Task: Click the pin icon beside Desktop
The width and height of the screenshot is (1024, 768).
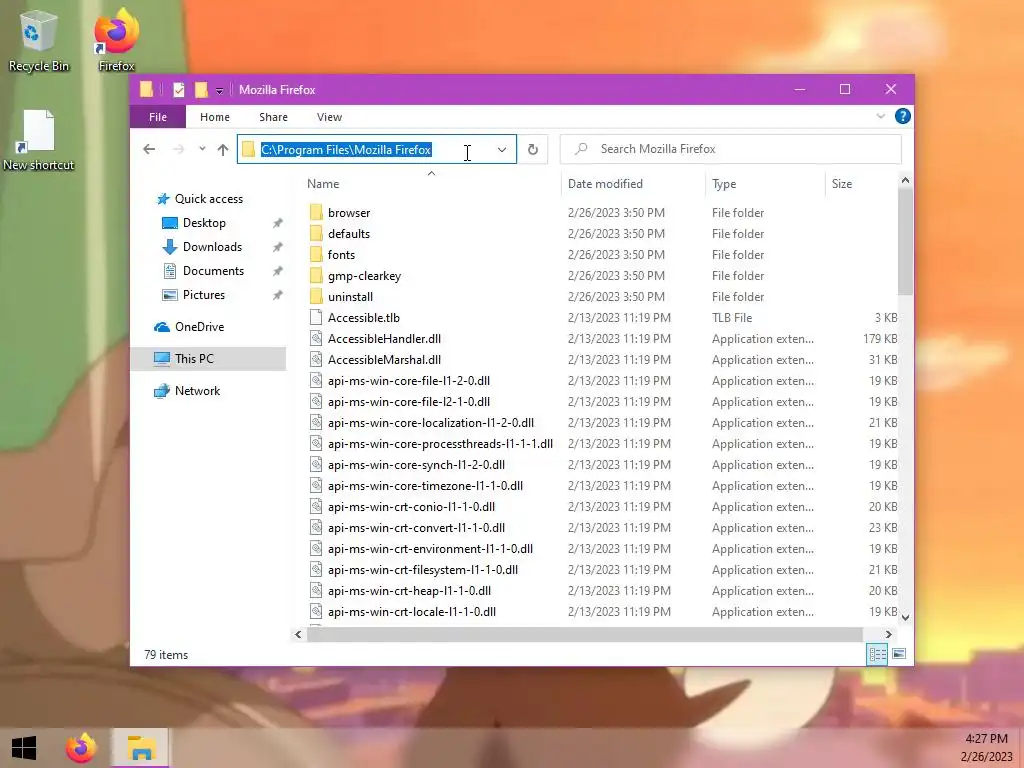Action: pos(278,223)
